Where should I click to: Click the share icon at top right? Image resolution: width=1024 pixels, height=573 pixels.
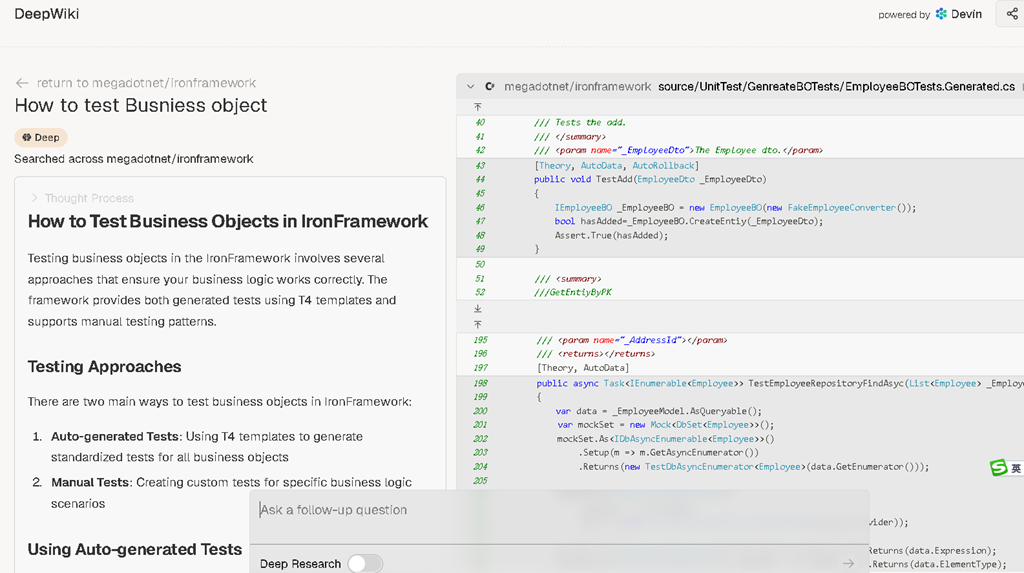click(1012, 14)
